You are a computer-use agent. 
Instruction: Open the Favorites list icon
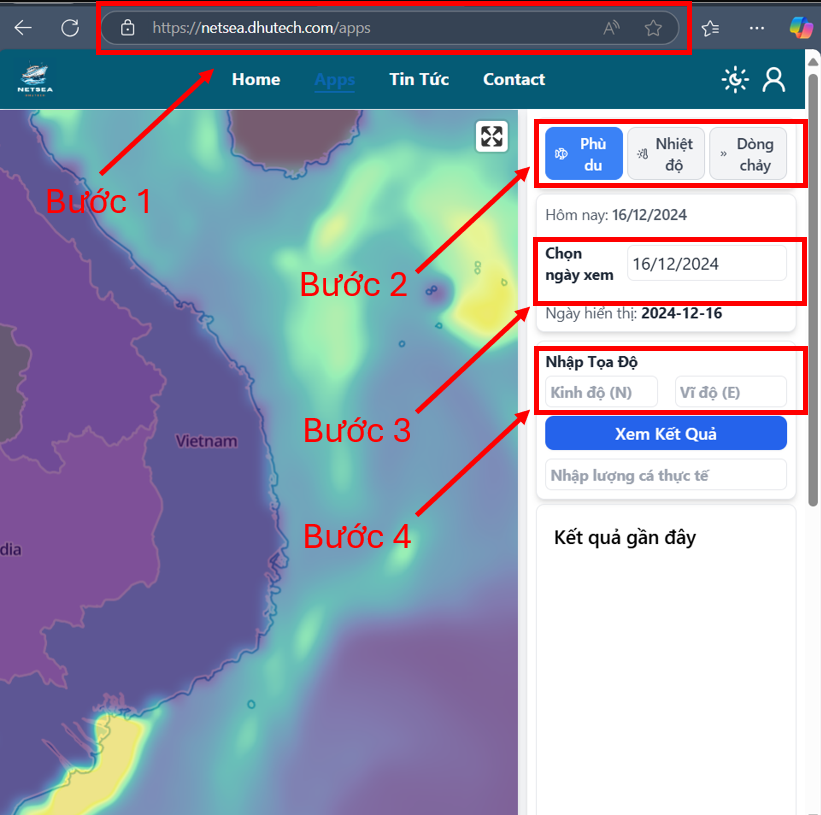tap(710, 27)
